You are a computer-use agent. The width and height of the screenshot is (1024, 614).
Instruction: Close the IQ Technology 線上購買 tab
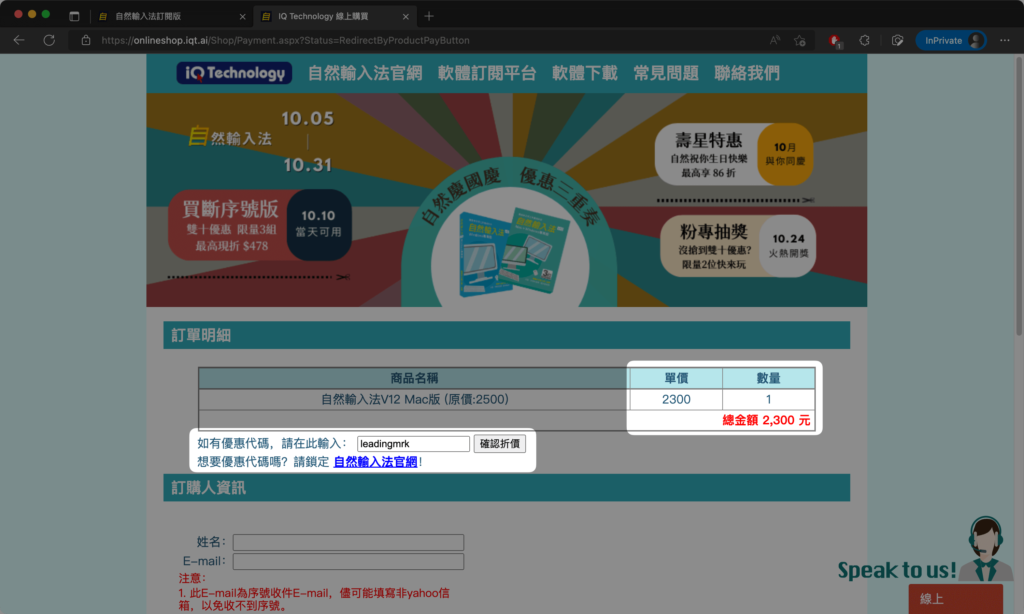click(406, 16)
